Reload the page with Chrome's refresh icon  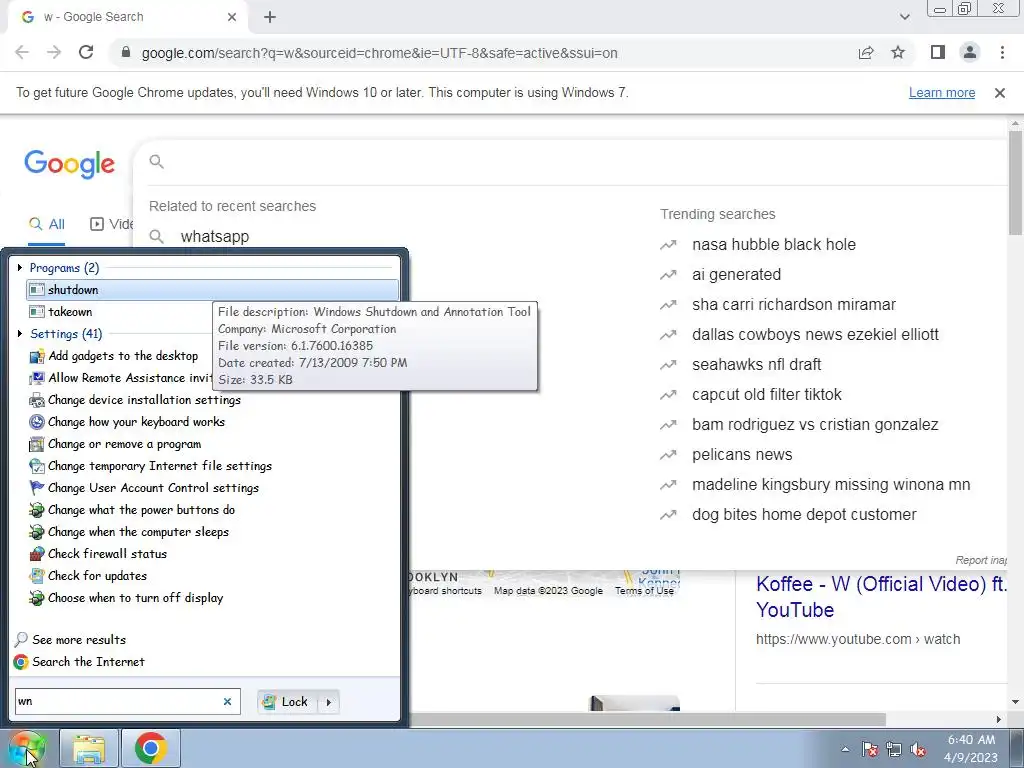coord(86,52)
